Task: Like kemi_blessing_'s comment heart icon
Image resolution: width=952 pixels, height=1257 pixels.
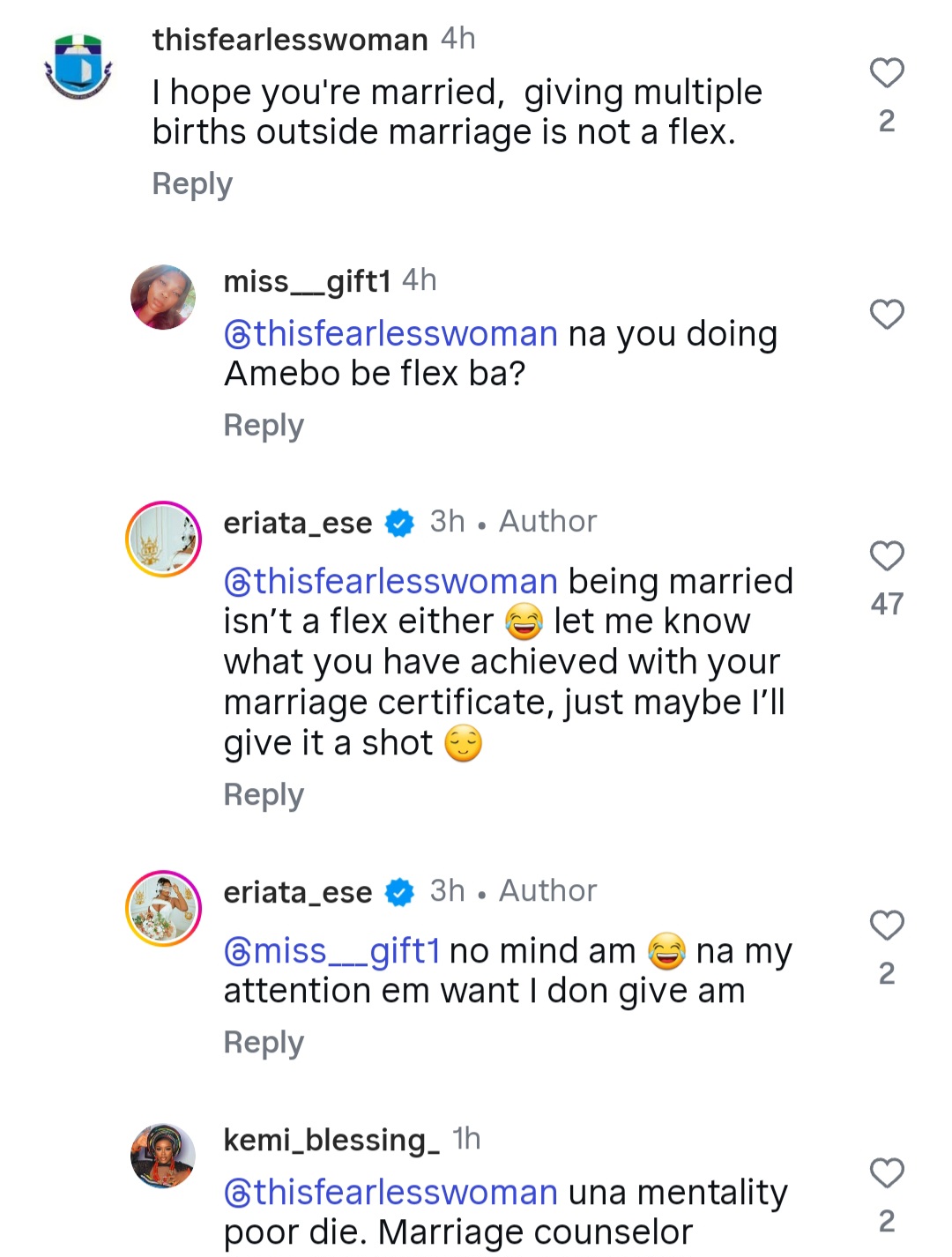Action: click(x=887, y=1173)
